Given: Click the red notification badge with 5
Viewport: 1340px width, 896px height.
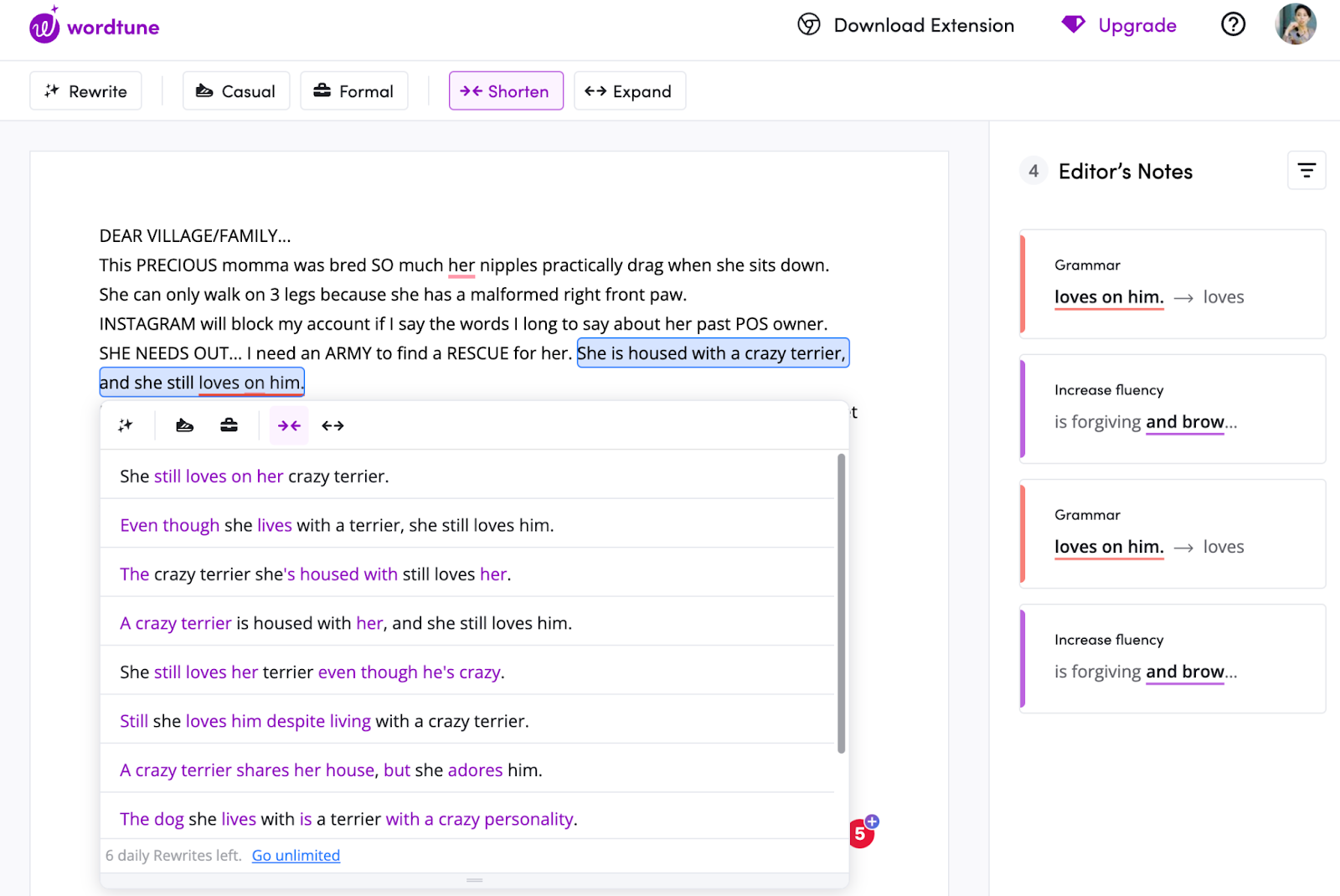Looking at the screenshot, I should click(862, 833).
